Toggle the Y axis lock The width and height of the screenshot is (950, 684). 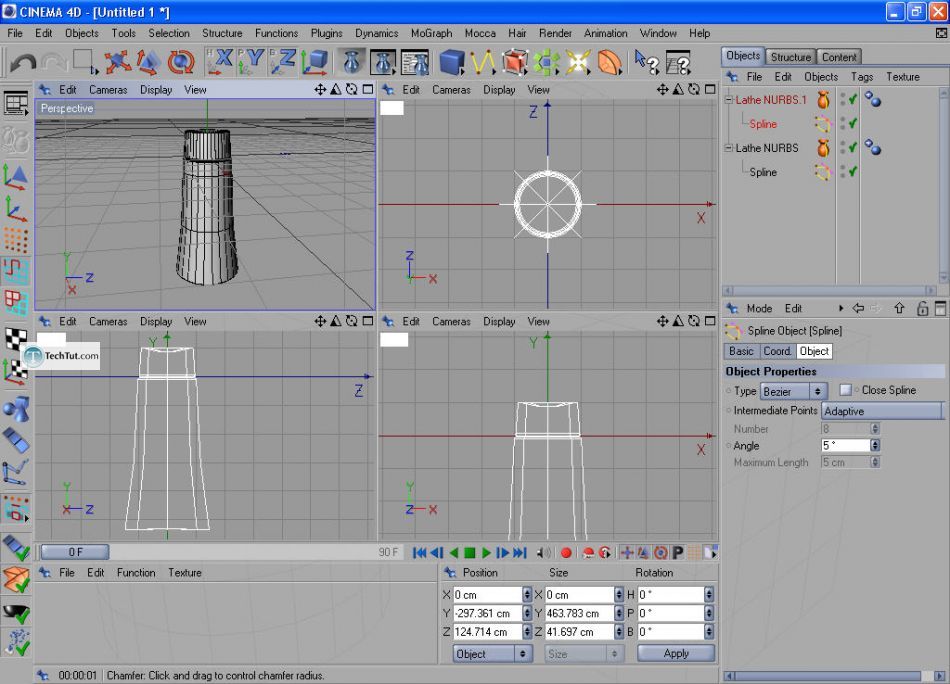point(251,62)
